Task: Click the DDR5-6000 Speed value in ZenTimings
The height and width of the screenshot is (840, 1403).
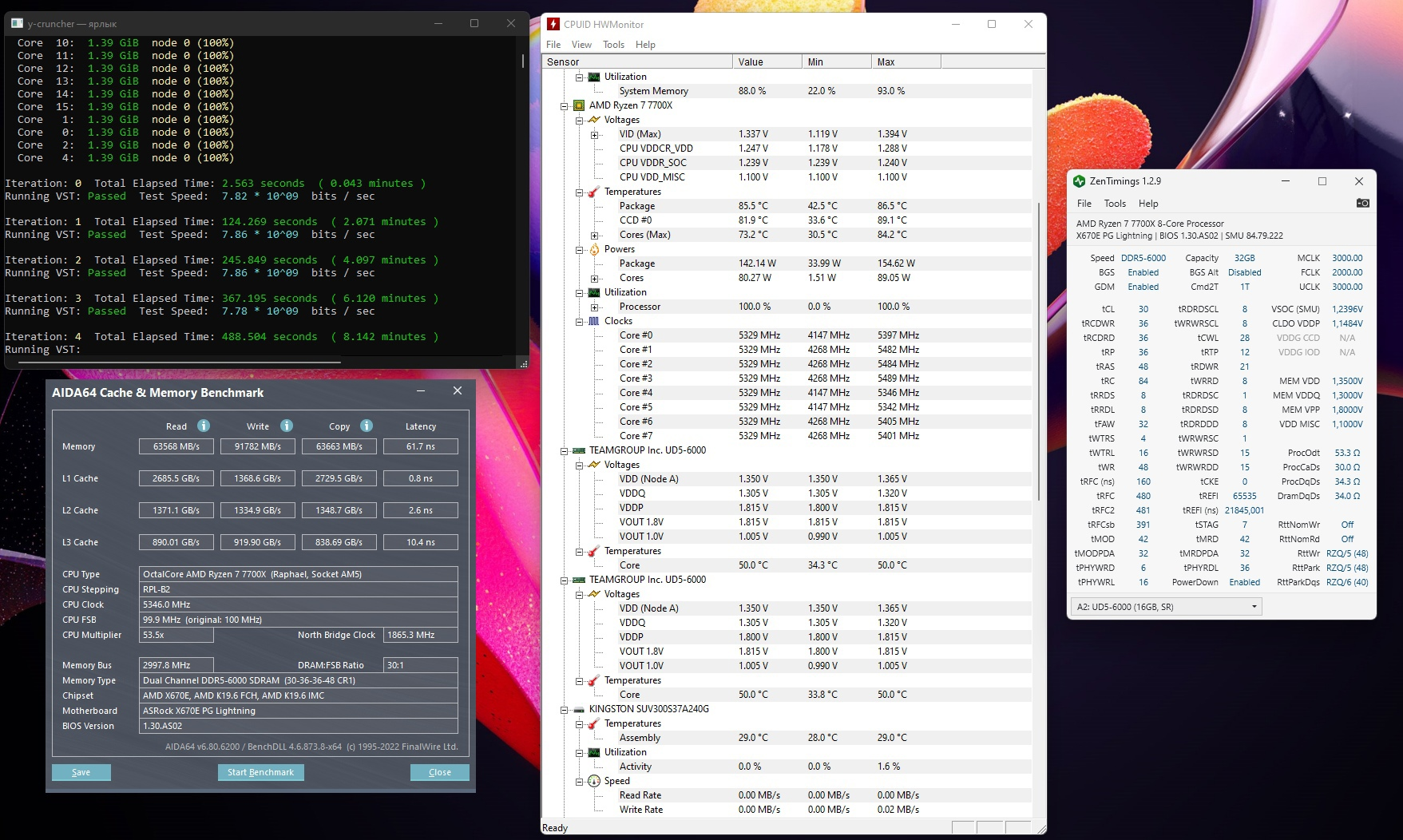Action: (x=1143, y=258)
